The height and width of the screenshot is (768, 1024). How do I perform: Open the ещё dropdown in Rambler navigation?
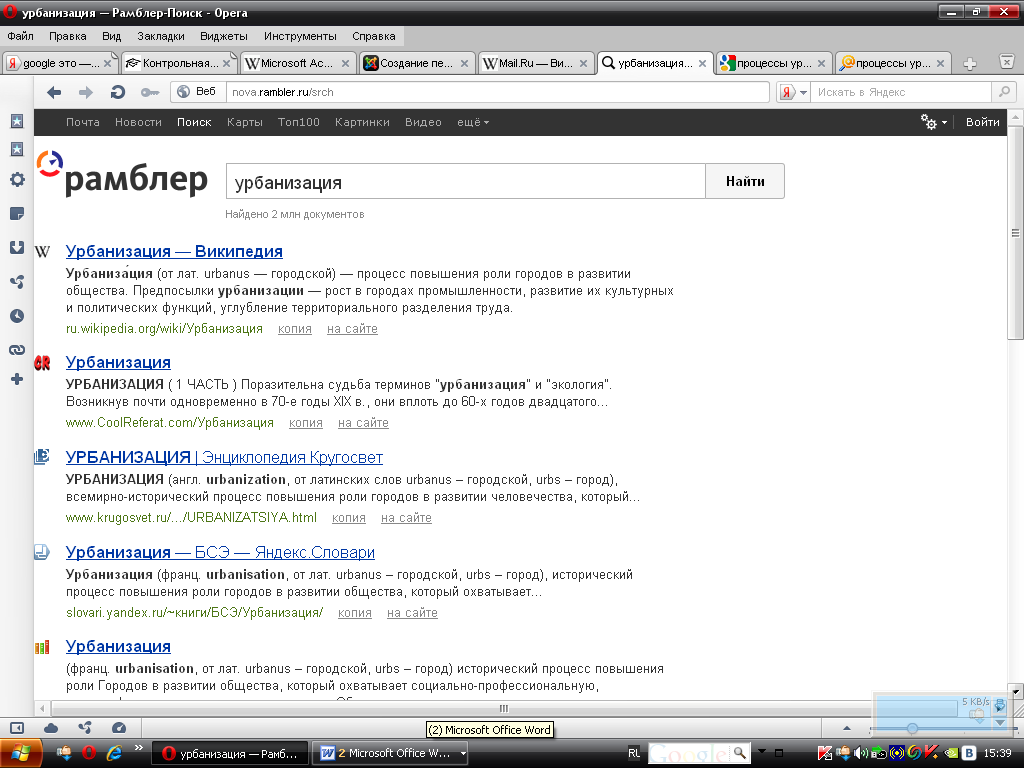[x=473, y=122]
